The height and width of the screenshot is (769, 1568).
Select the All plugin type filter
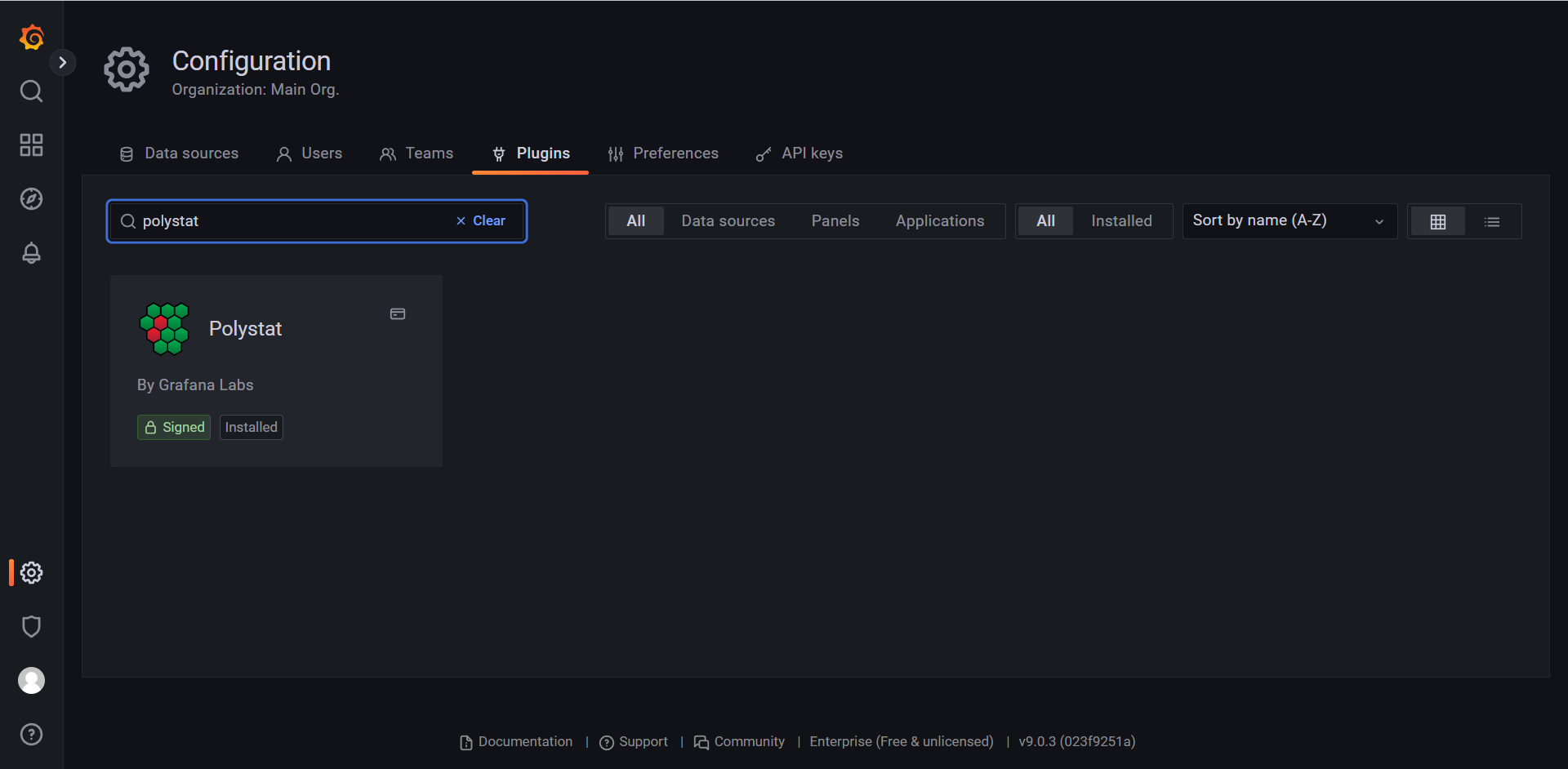point(635,221)
